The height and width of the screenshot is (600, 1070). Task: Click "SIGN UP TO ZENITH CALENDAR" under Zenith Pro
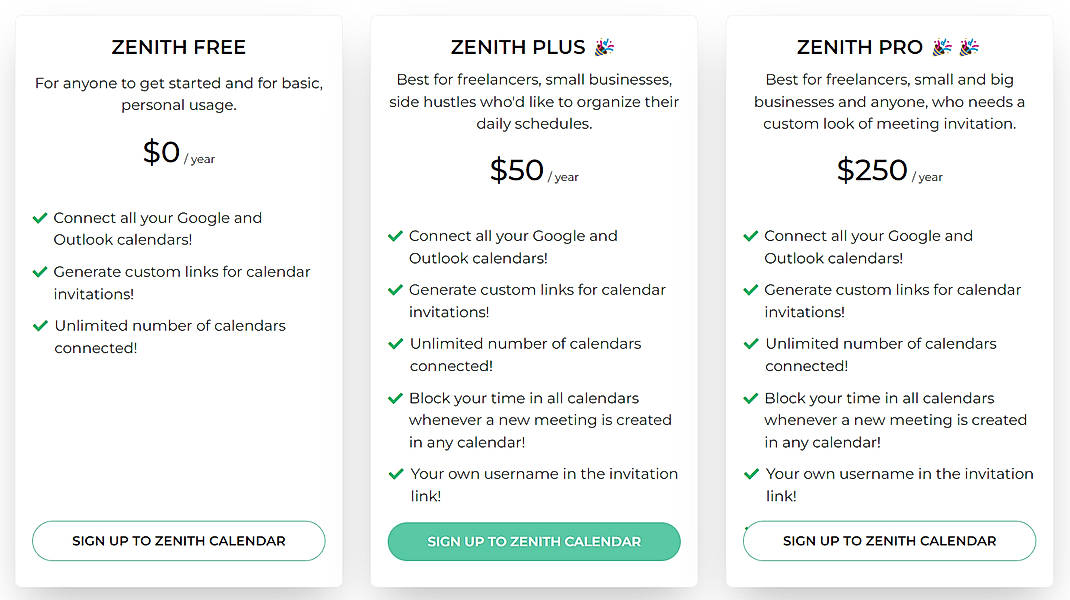888,540
